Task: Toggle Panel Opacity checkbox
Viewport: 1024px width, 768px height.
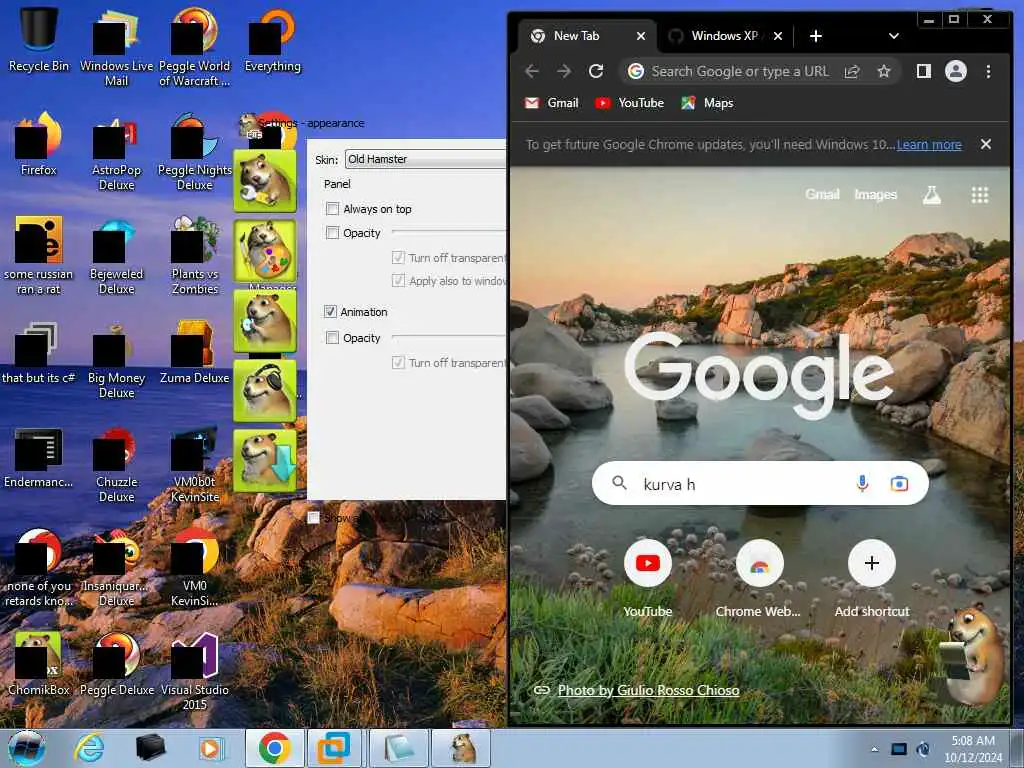Action: click(332, 232)
